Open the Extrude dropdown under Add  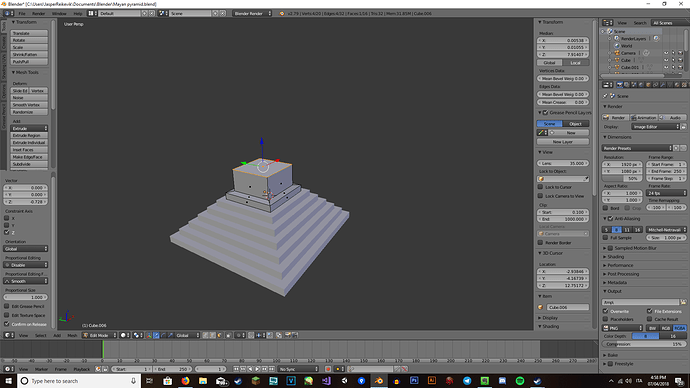(29, 128)
